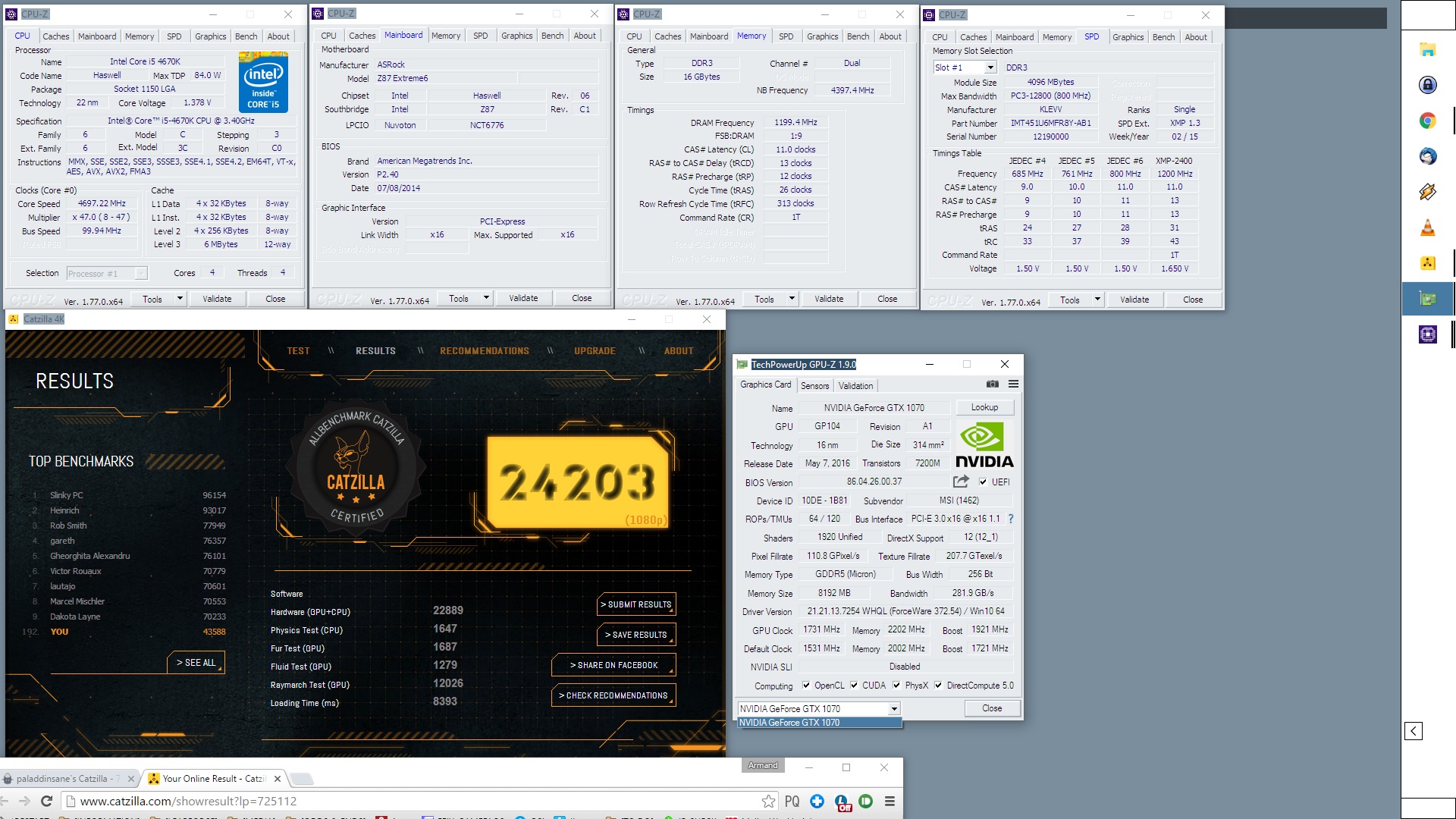
Task: Click Intel Core i5 logo in CPU-Z
Action: click(263, 82)
